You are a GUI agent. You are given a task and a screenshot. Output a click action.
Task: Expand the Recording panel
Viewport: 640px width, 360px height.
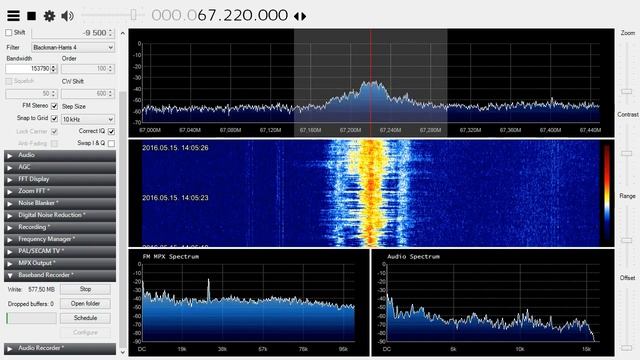[x=60, y=227]
